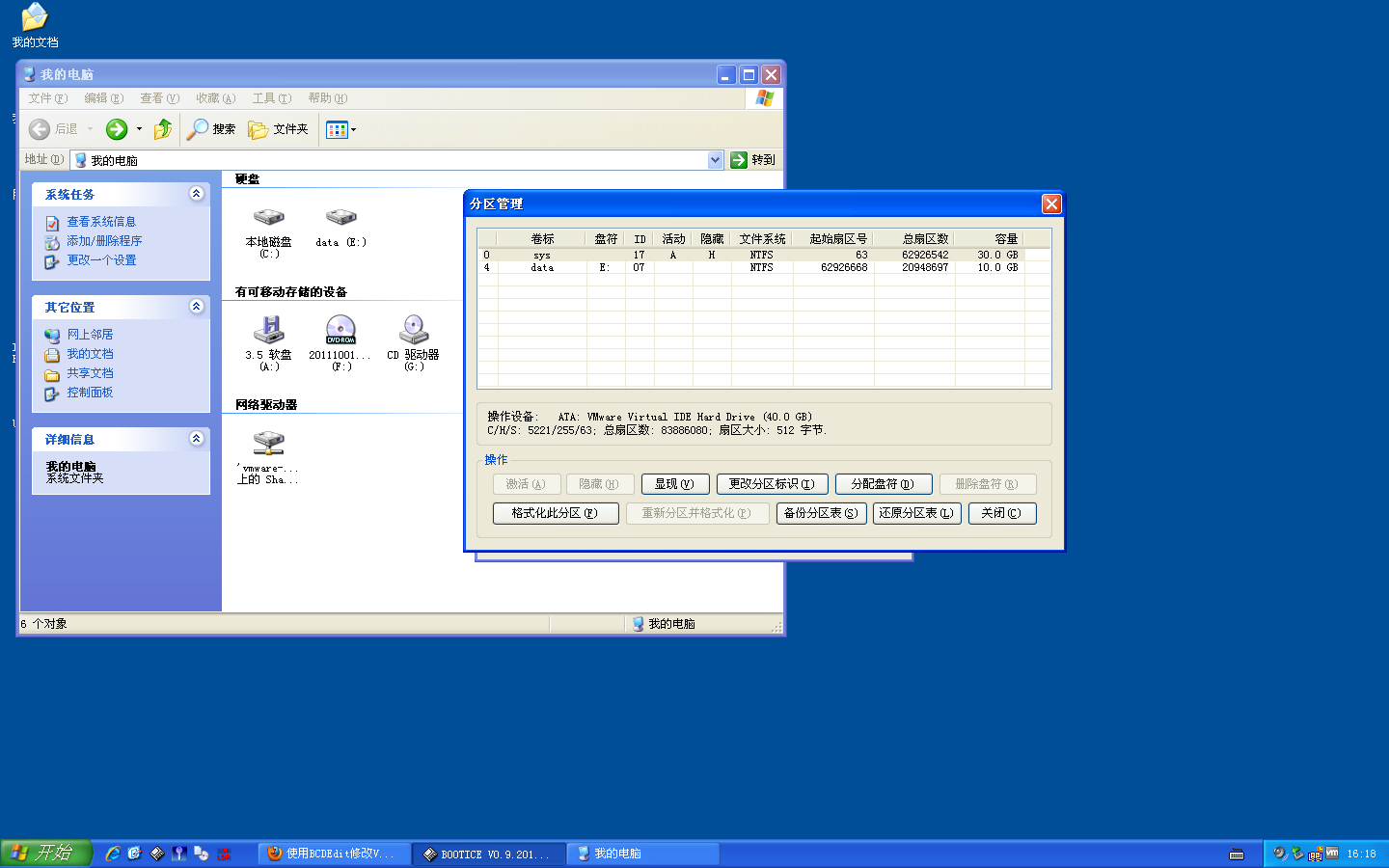Click the 开始 Start button

(x=45, y=853)
